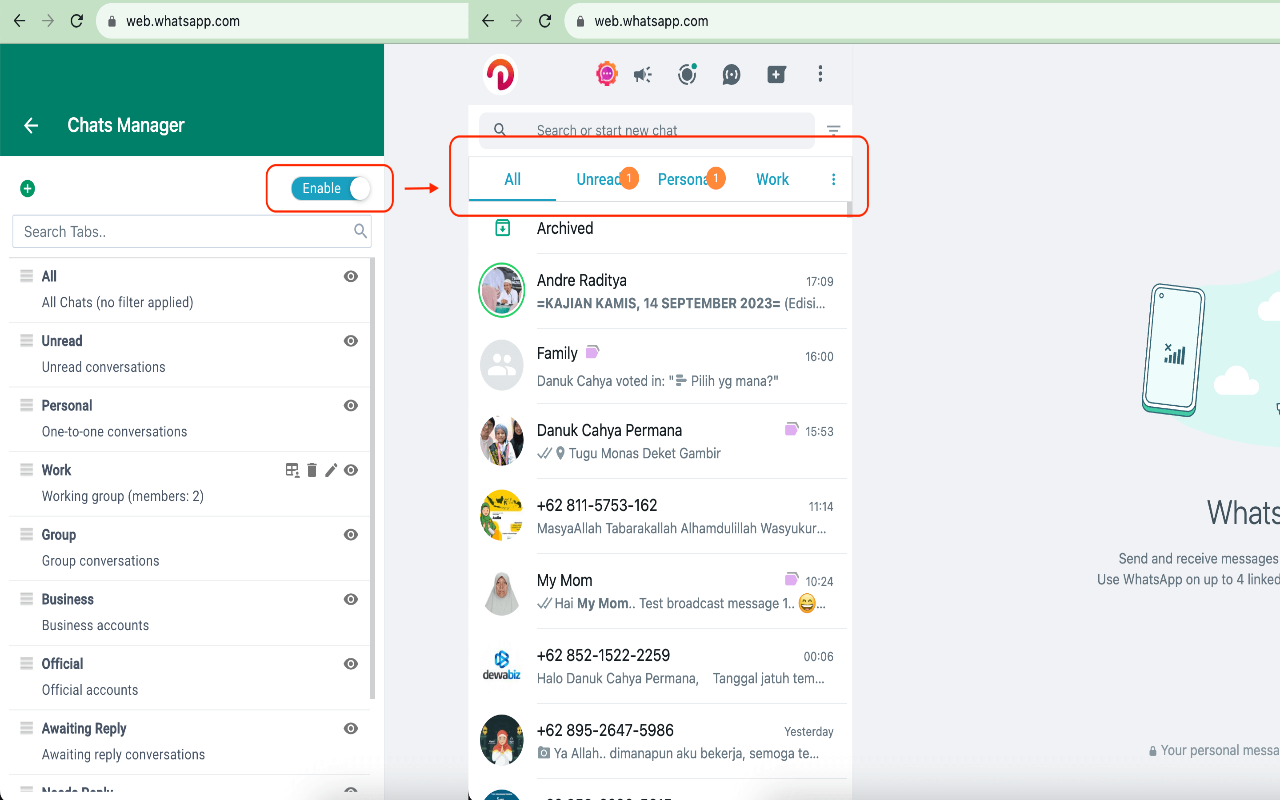Screen dimensions: 1280x800
Task: Open the chat list filter options
Action: point(833,130)
